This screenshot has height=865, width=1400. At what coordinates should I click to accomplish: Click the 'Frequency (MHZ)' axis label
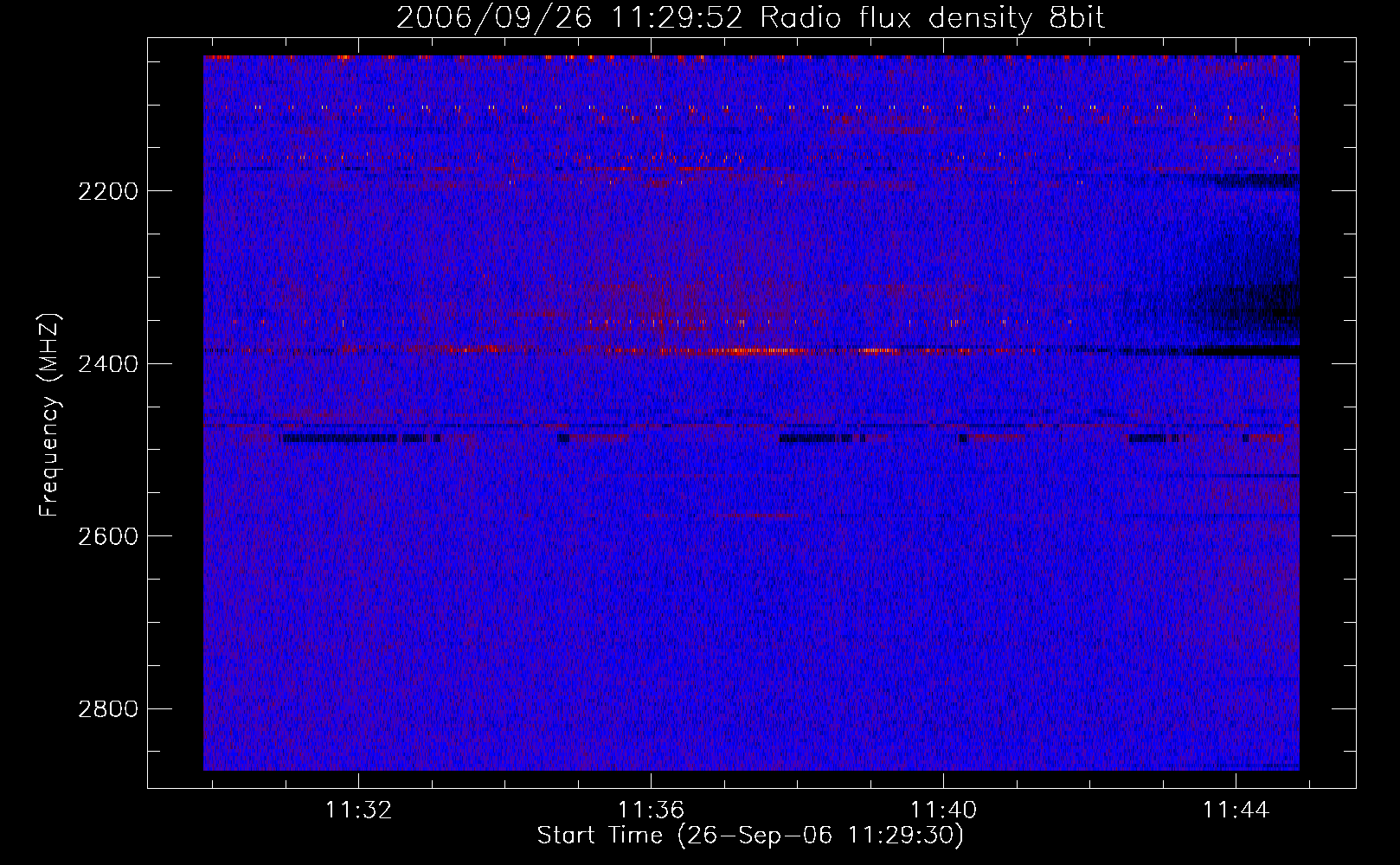(49, 415)
